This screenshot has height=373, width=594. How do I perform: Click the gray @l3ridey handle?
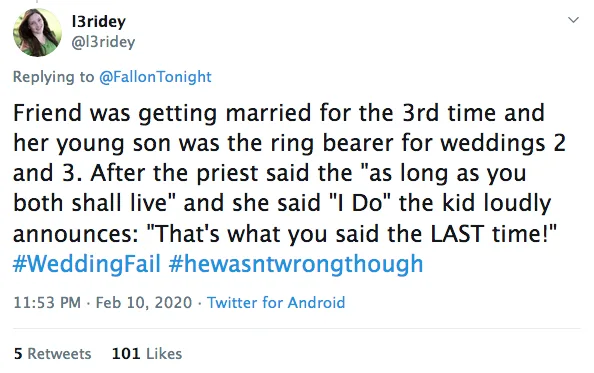(103, 42)
